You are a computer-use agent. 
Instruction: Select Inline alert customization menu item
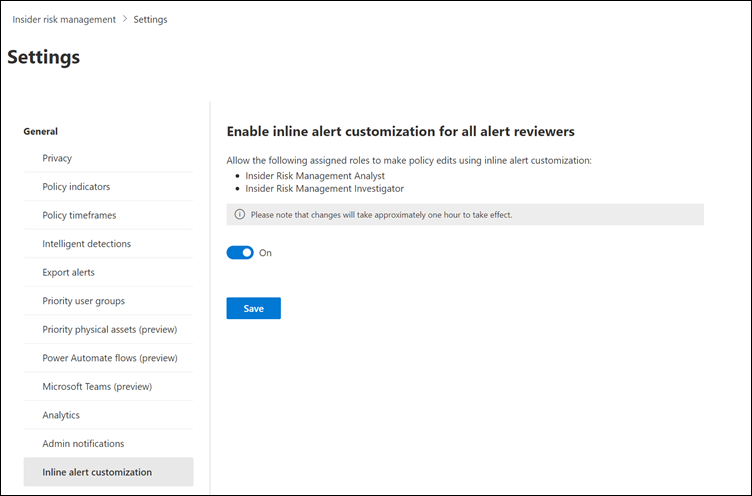point(97,472)
